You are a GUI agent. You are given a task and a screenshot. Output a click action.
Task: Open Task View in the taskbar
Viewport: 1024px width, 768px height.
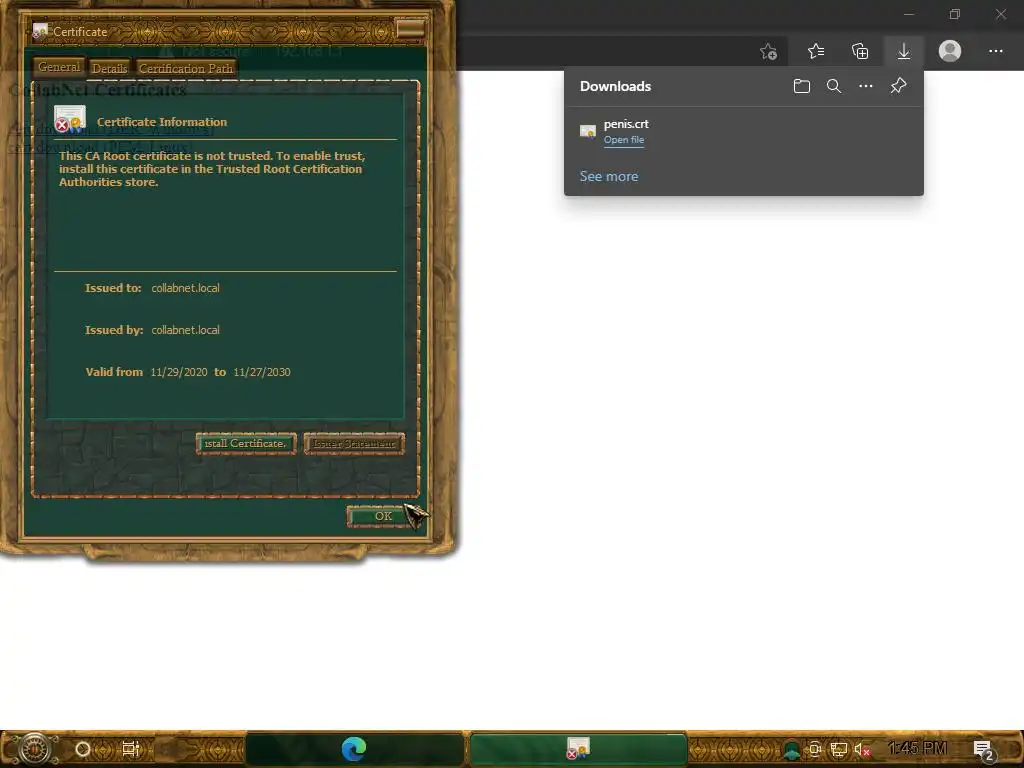click(x=131, y=749)
